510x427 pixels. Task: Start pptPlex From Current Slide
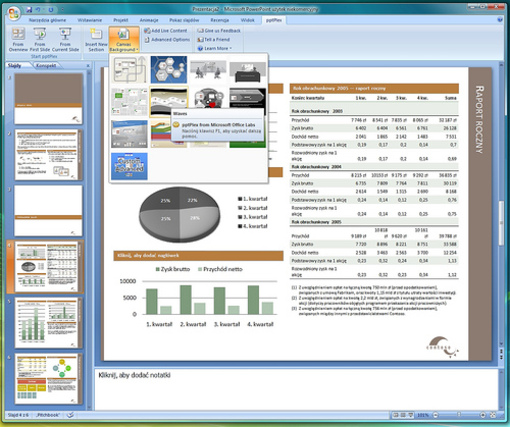pyautogui.click(x=65, y=40)
